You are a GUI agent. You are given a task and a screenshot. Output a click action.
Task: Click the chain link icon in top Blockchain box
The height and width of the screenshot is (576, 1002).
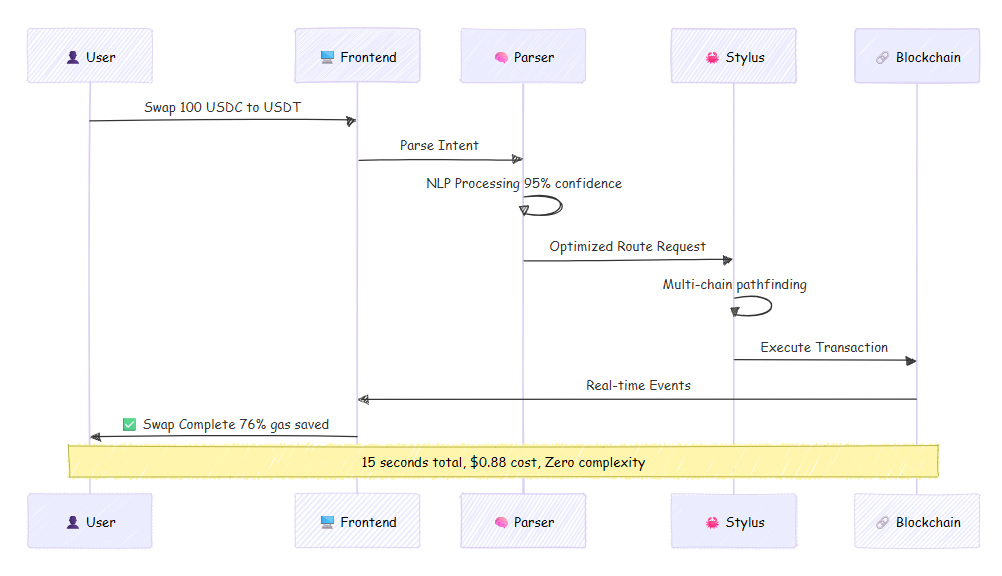point(882,57)
